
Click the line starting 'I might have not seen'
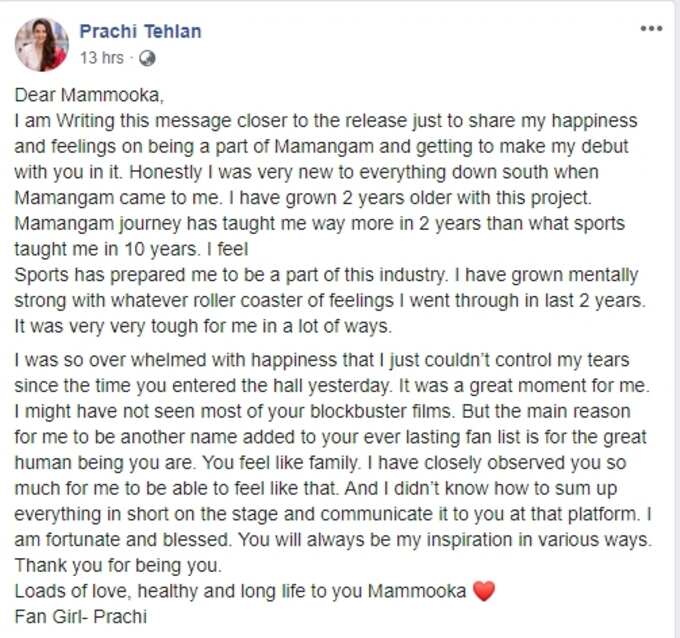[x=322, y=412]
